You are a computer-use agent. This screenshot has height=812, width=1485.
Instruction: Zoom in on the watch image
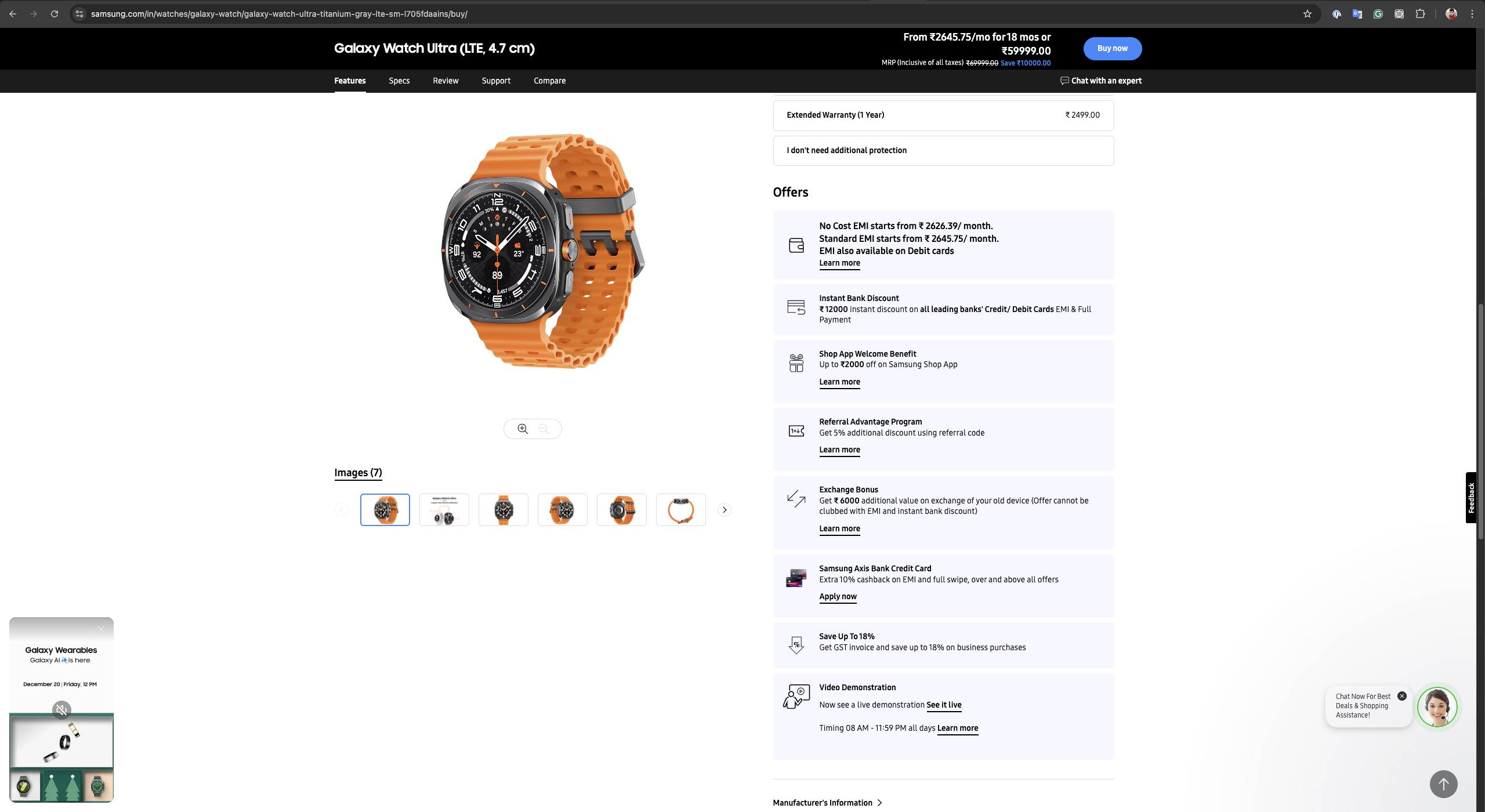pos(523,429)
